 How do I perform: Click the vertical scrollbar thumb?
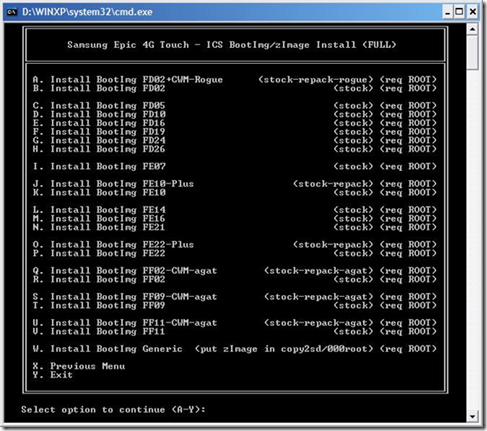click(472, 53)
